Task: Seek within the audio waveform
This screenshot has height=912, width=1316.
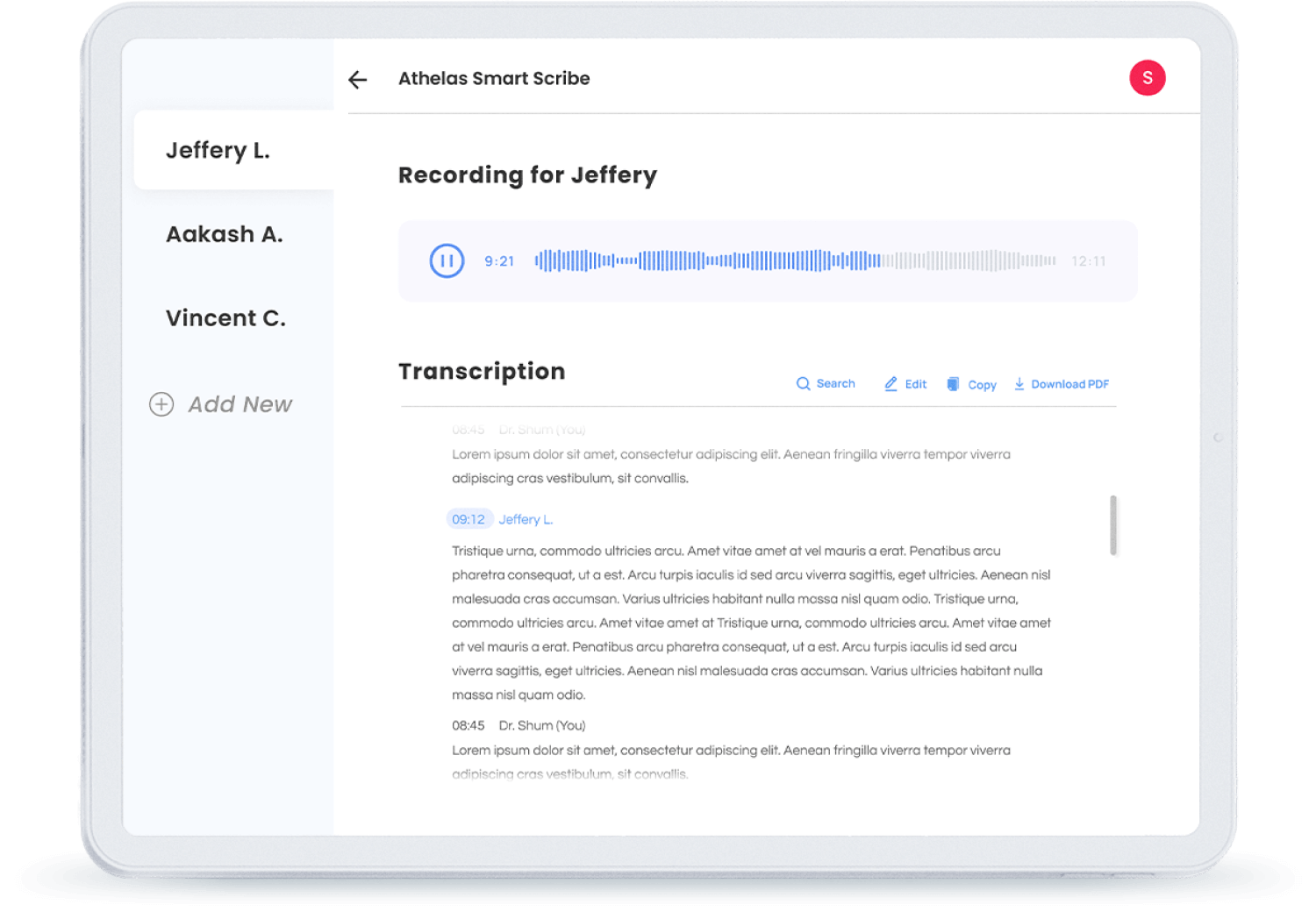Action: [795, 260]
